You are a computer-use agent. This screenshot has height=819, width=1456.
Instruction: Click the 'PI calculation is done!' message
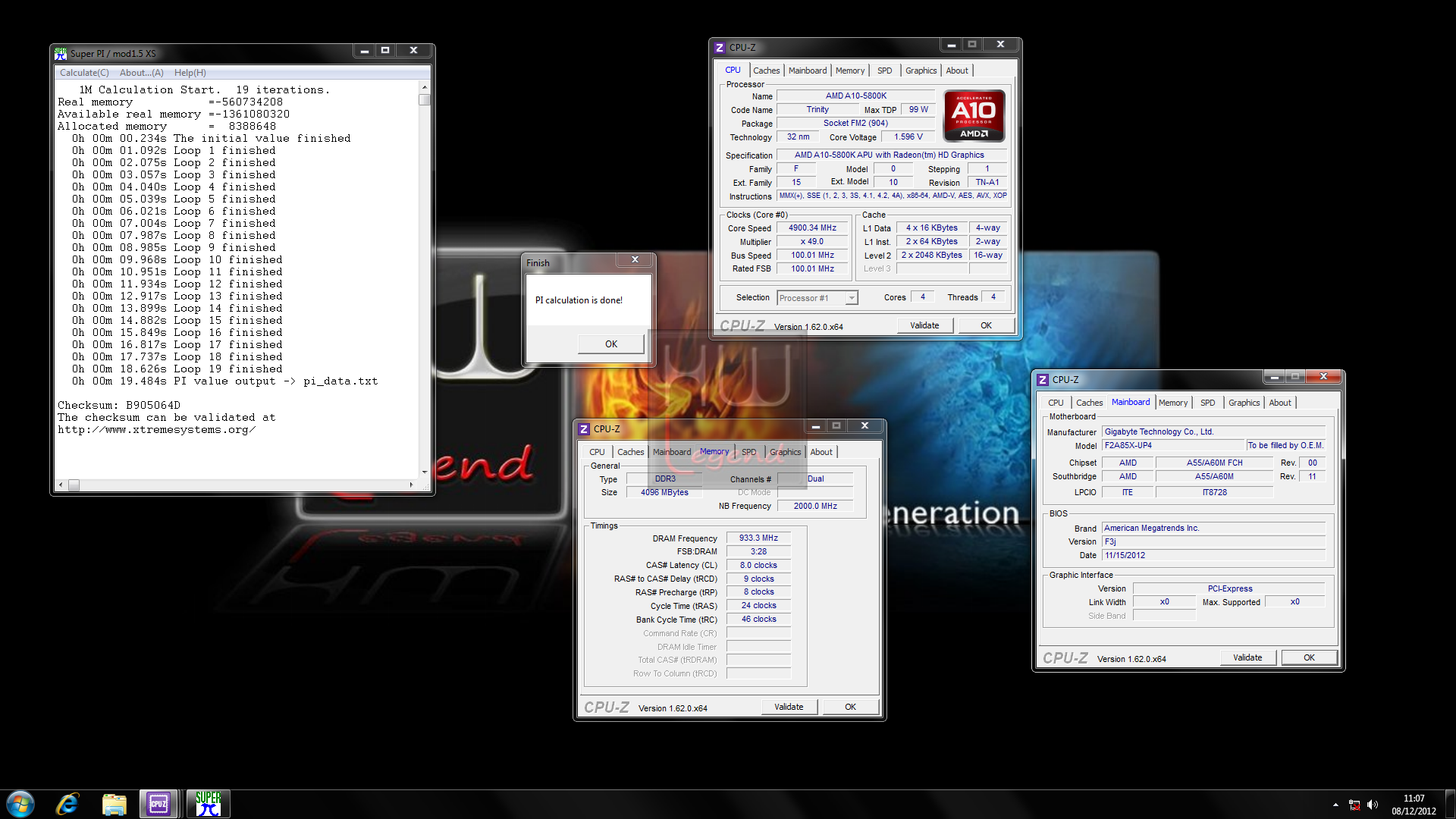[579, 300]
